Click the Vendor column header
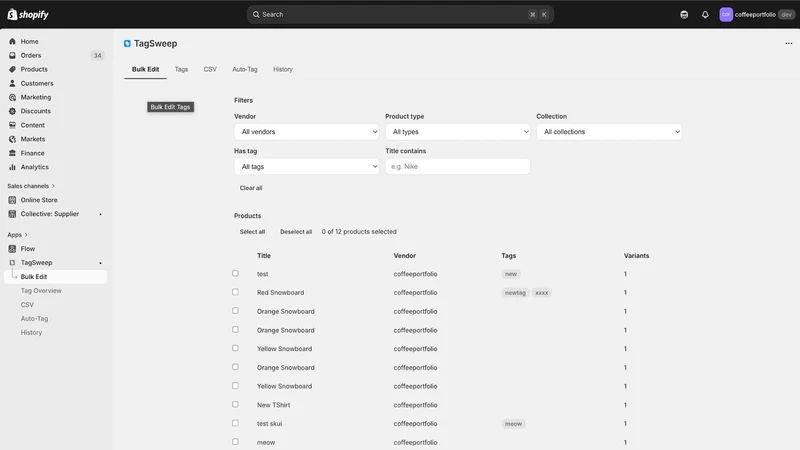Screen dimensions: 800x450 [x=405, y=256]
